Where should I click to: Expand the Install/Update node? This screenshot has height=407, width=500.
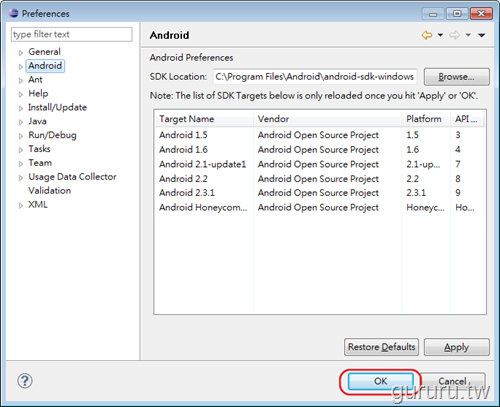[x=21, y=108]
